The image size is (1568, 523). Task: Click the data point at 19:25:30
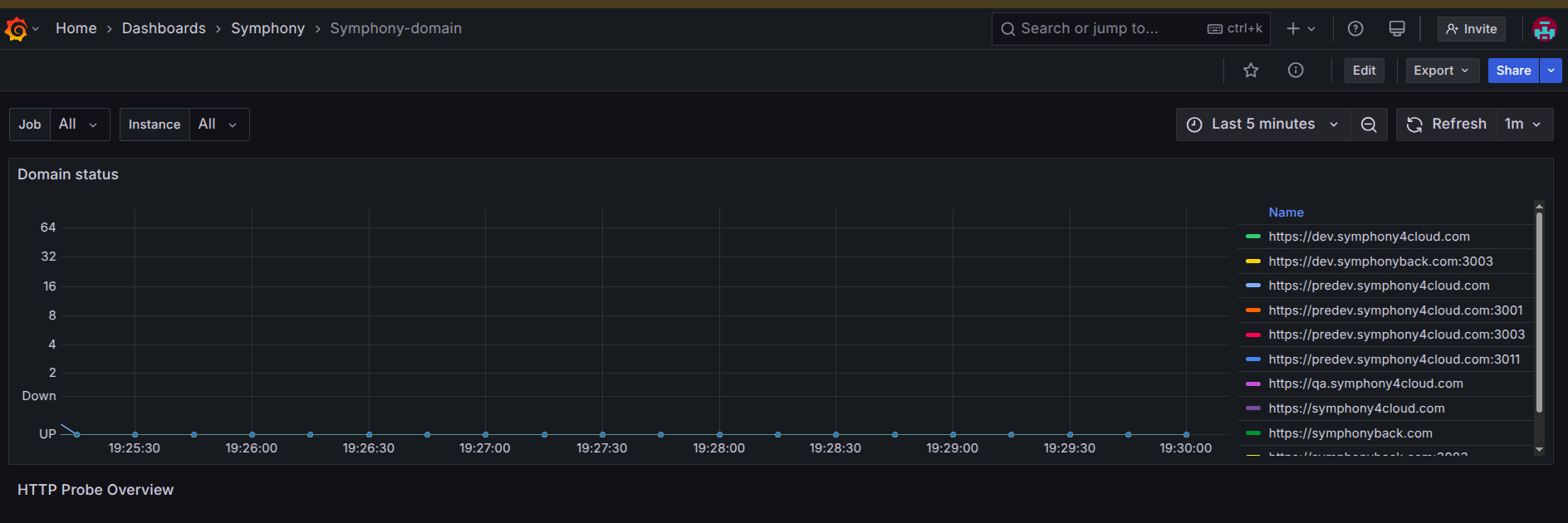pyautogui.click(x=135, y=434)
